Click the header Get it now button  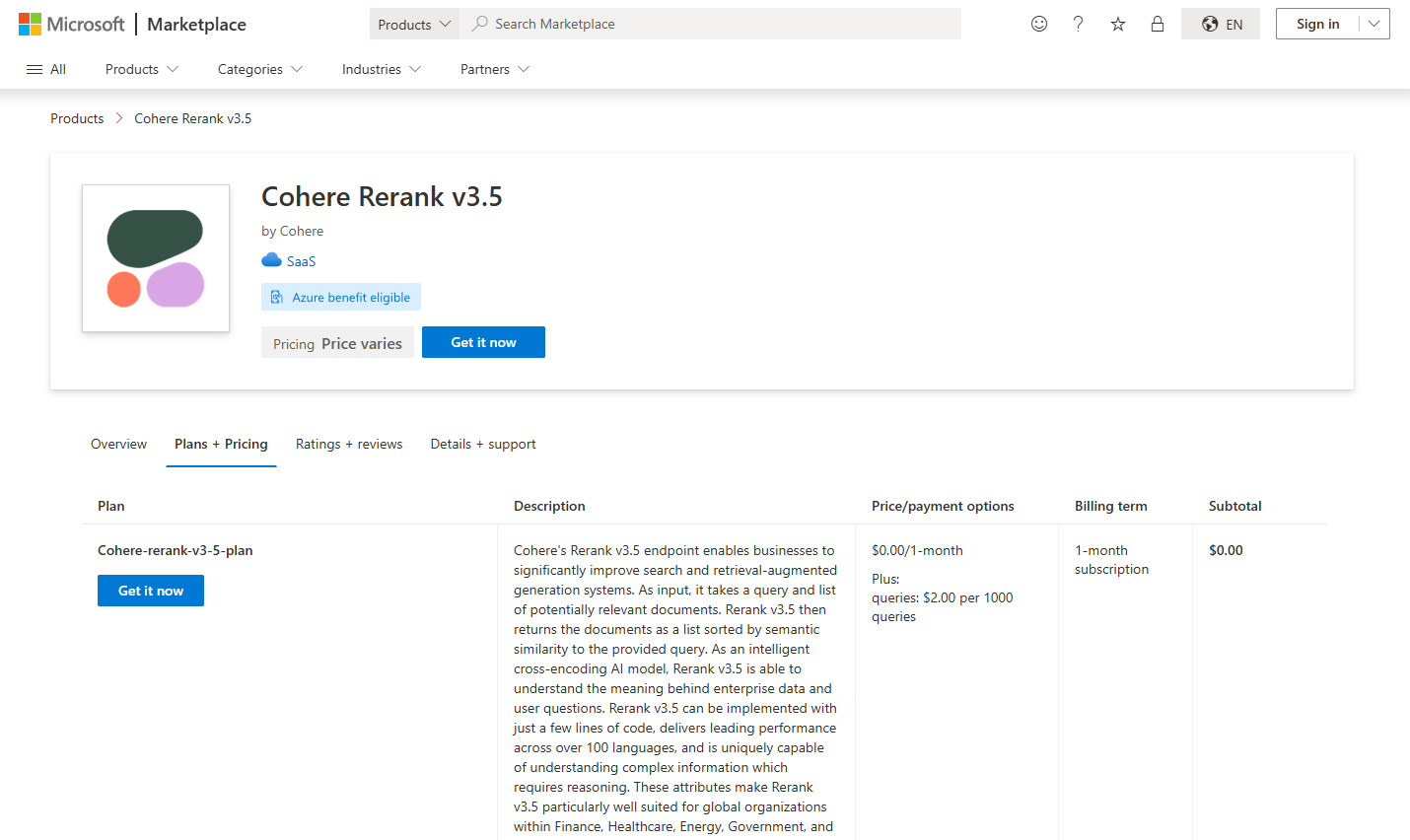click(483, 342)
